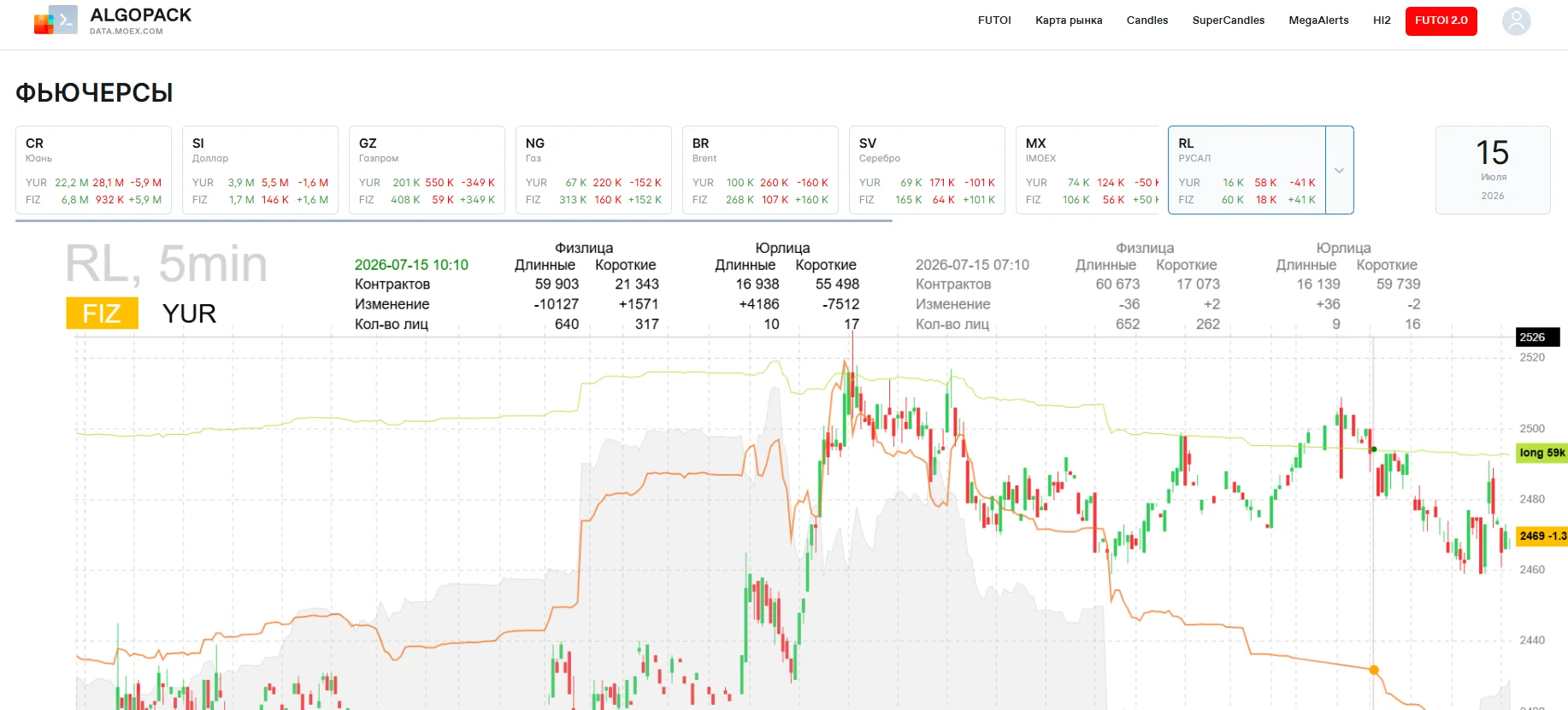This screenshot has height=710, width=1568.
Task: Pick the NG Газ futures card
Action: point(593,170)
